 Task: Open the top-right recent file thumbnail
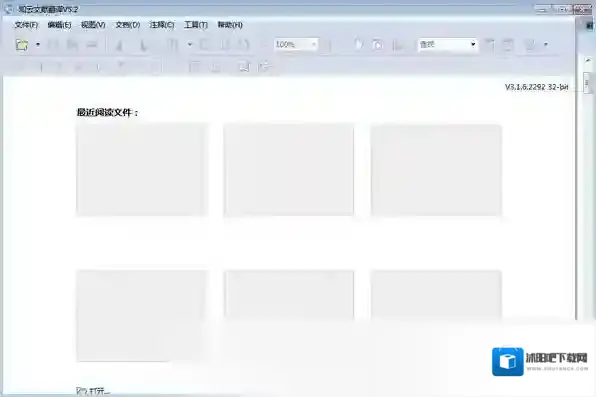click(436, 170)
